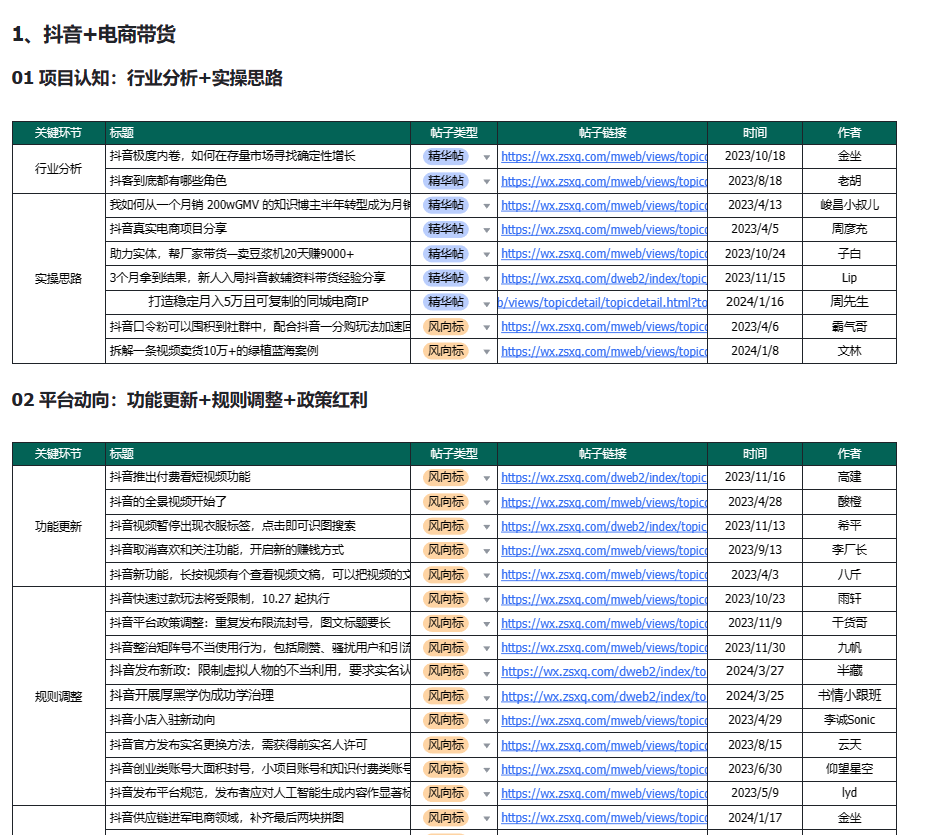Expand type dropdown in 抖音真实电商项目分享 row
Image resolution: width=952 pixels, height=835 pixels.
point(486,230)
